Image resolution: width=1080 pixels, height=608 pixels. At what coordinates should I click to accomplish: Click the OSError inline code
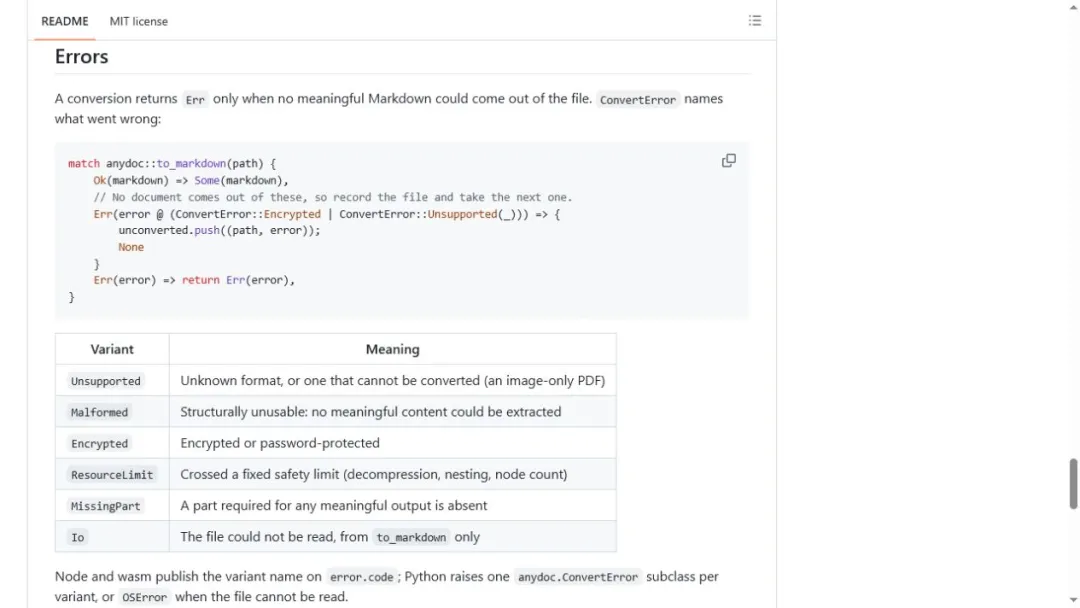(144, 597)
